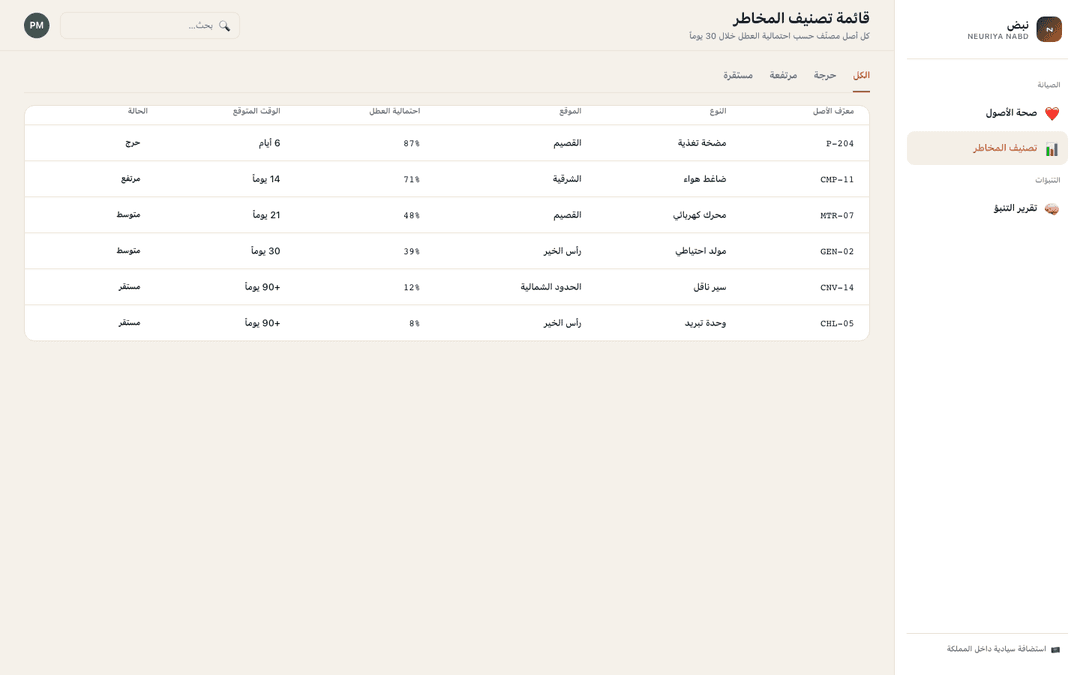This screenshot has height=675, width=1080.
Task: Click the 14 يوماً expected time cell
Action: 267,179
